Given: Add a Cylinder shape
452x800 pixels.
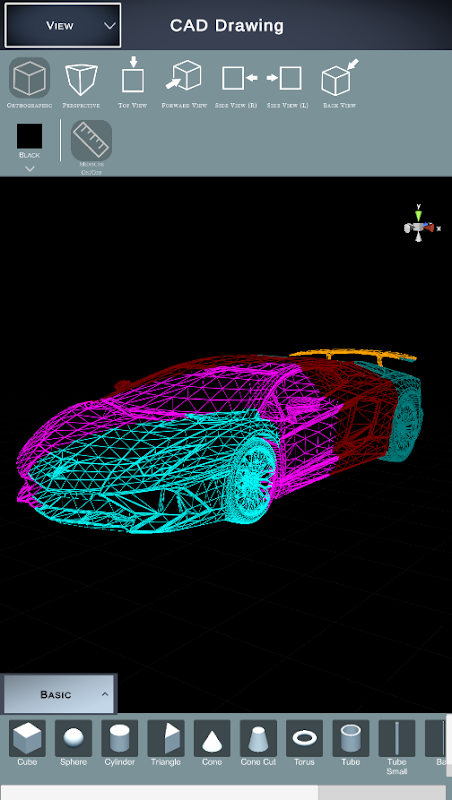Looking at the screenshot, I should 119,738.
